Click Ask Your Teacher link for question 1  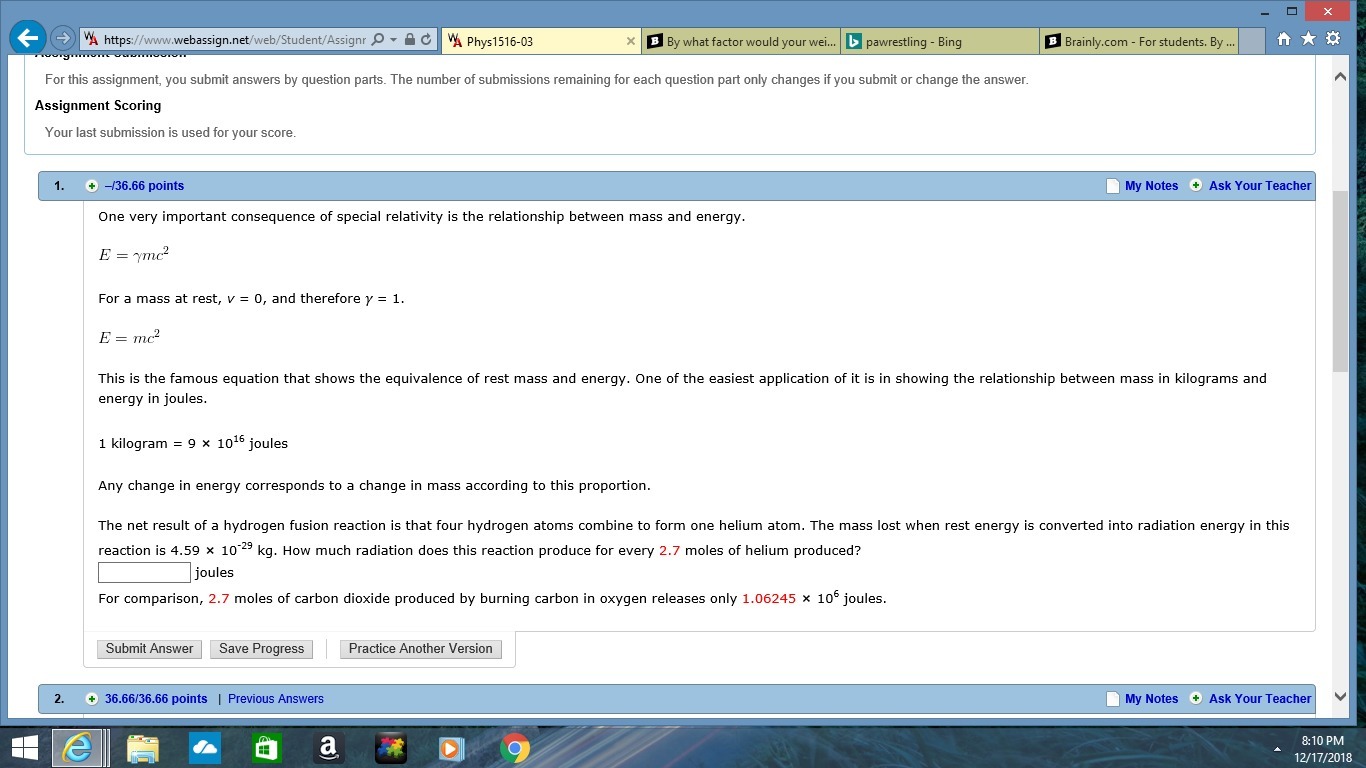click(1260, 186)
